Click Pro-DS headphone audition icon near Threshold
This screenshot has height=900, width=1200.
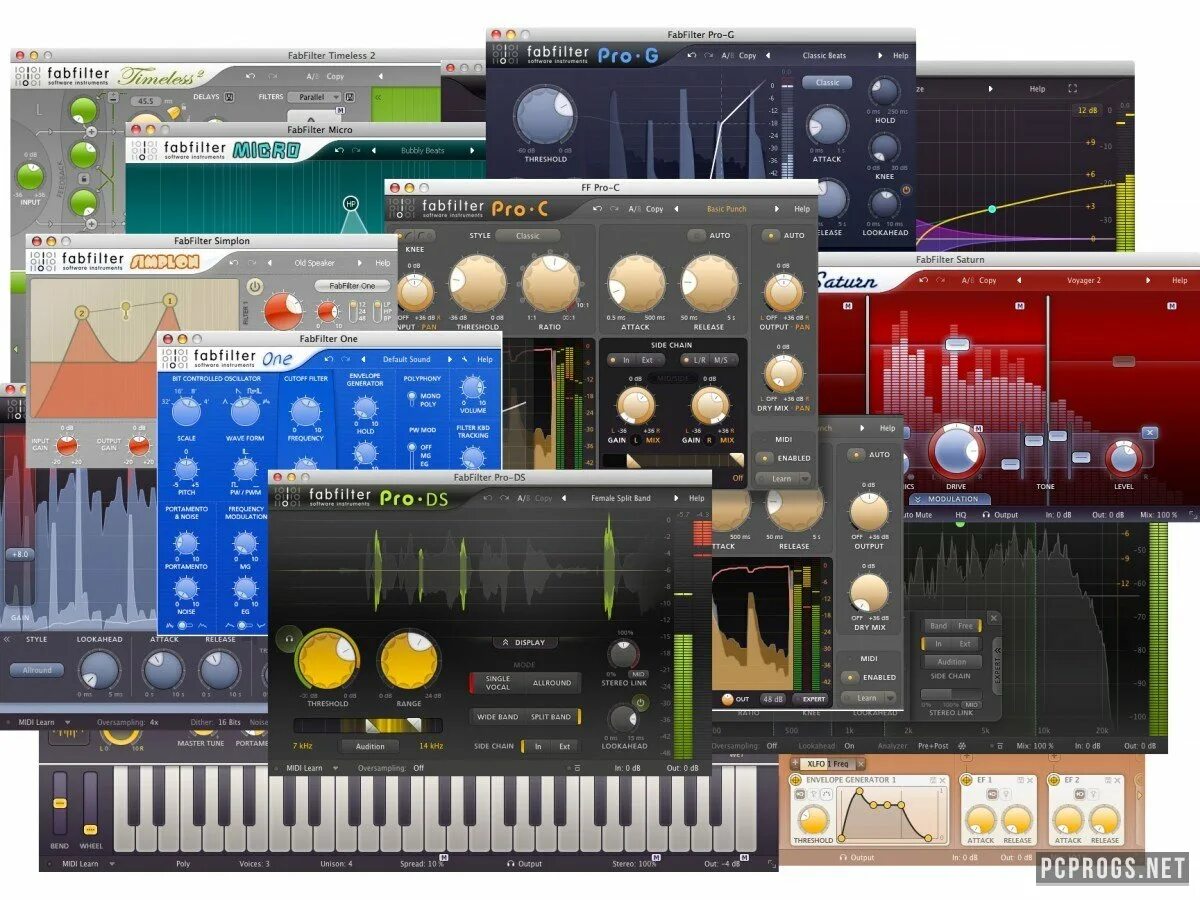(288, 640)
